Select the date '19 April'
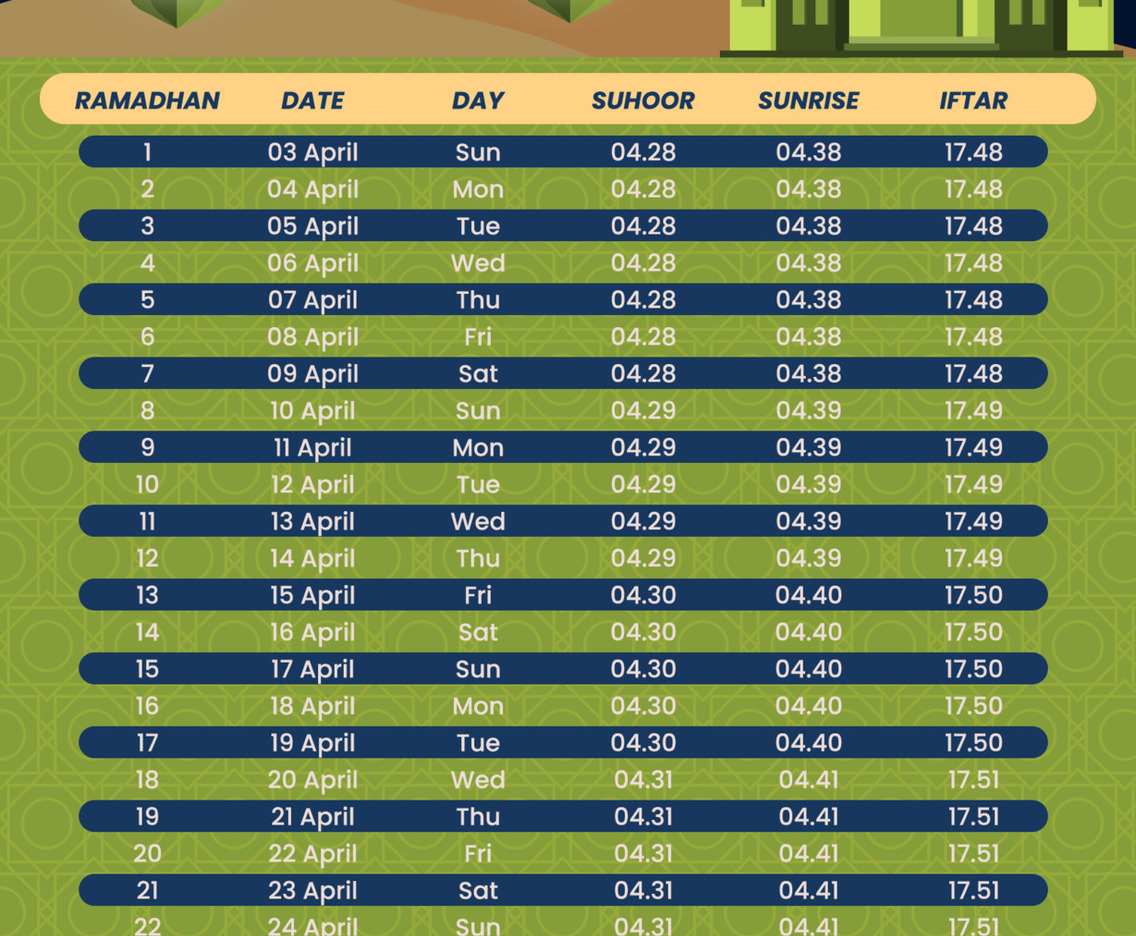Screen dimensions: 1136x936 (x=312, y=743)
